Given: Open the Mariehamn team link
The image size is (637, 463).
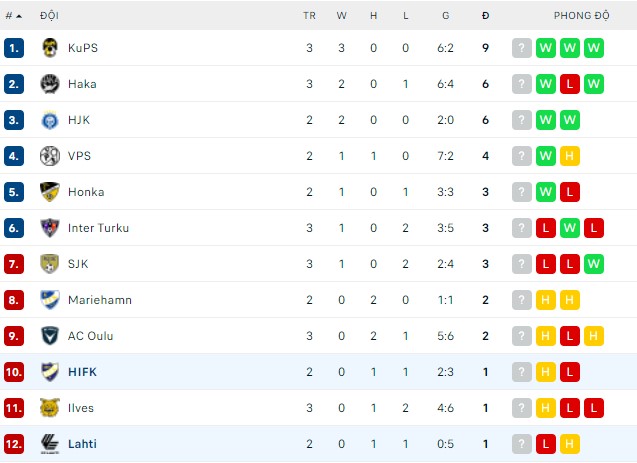Looking at the screenshot, I should (100, 300).
